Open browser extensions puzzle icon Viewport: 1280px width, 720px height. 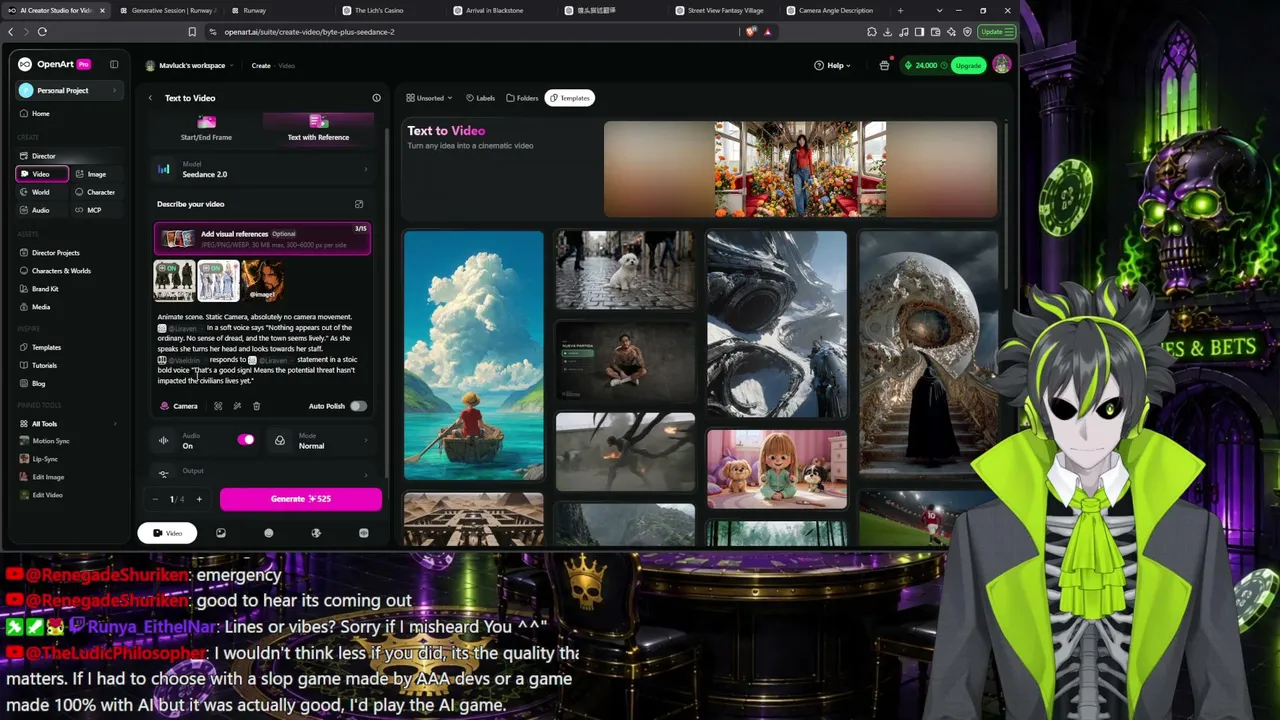click(872, 32)
